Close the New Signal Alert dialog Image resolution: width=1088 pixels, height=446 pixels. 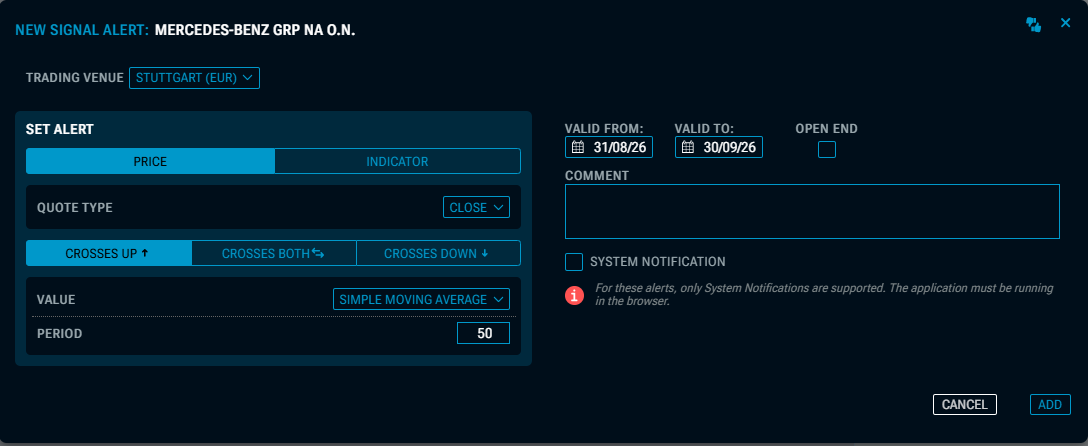click(1066, 23)
